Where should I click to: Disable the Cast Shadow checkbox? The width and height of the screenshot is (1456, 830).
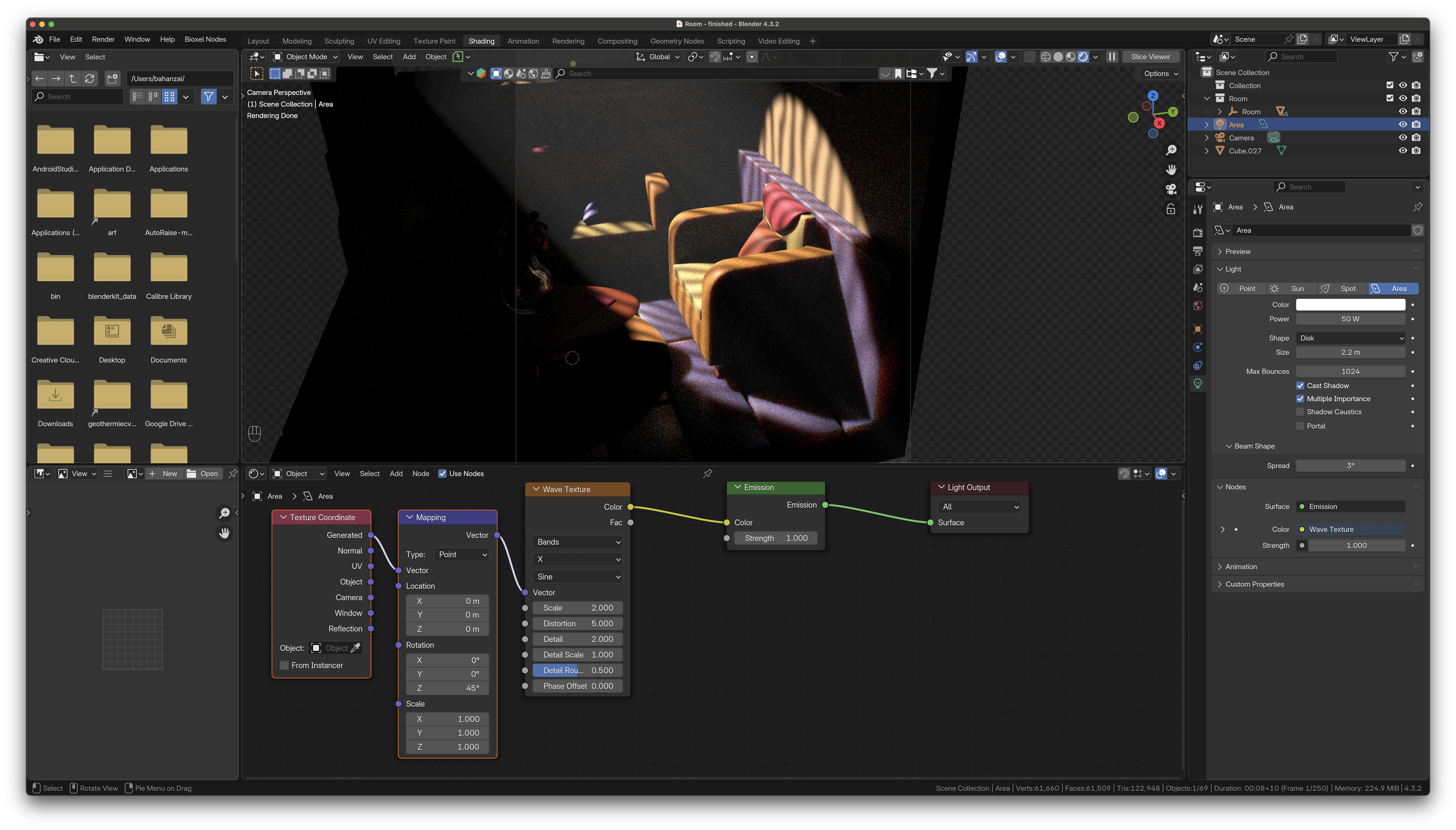click(x=1300, y=386)
